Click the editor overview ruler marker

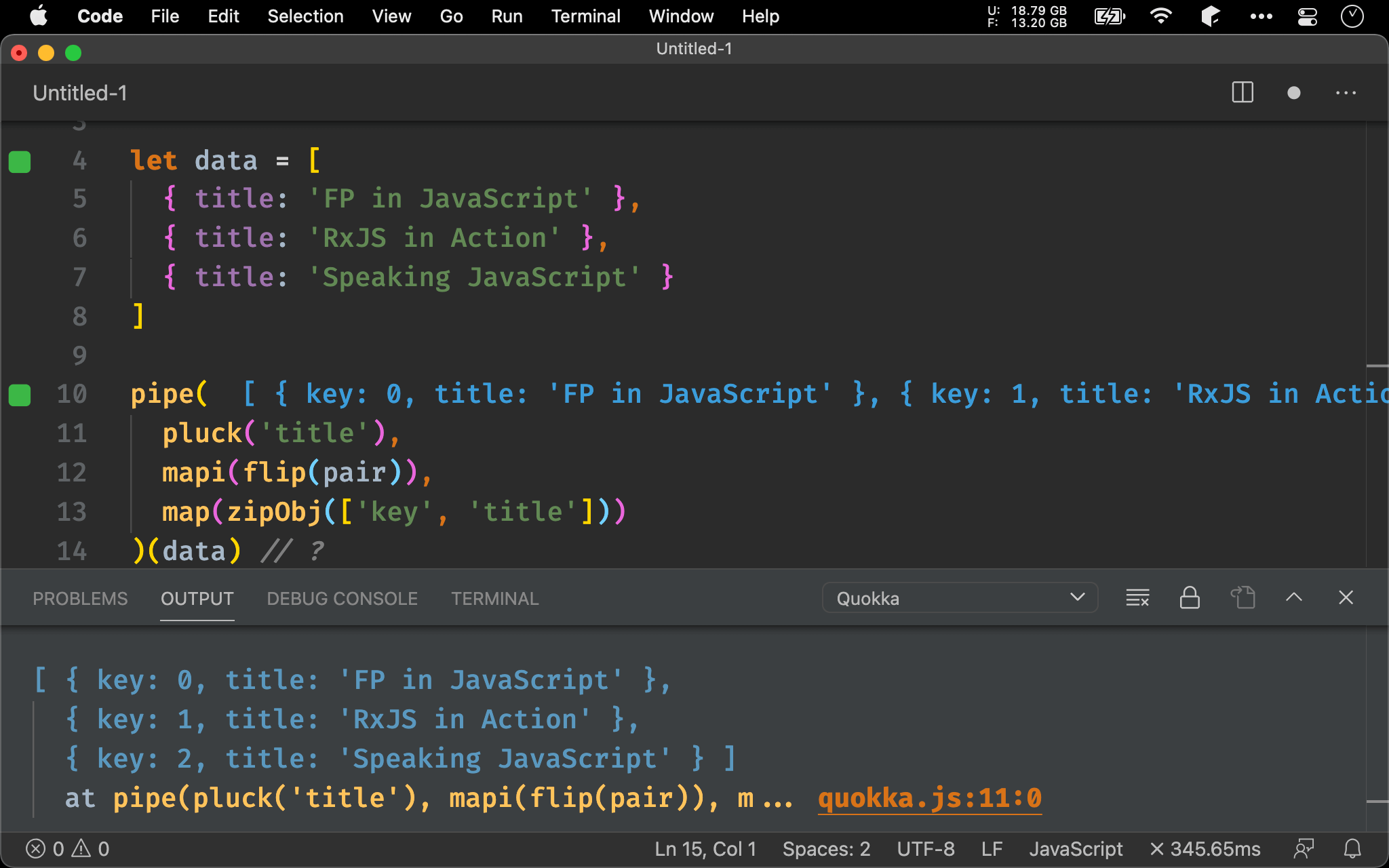tap(1377, 366)
